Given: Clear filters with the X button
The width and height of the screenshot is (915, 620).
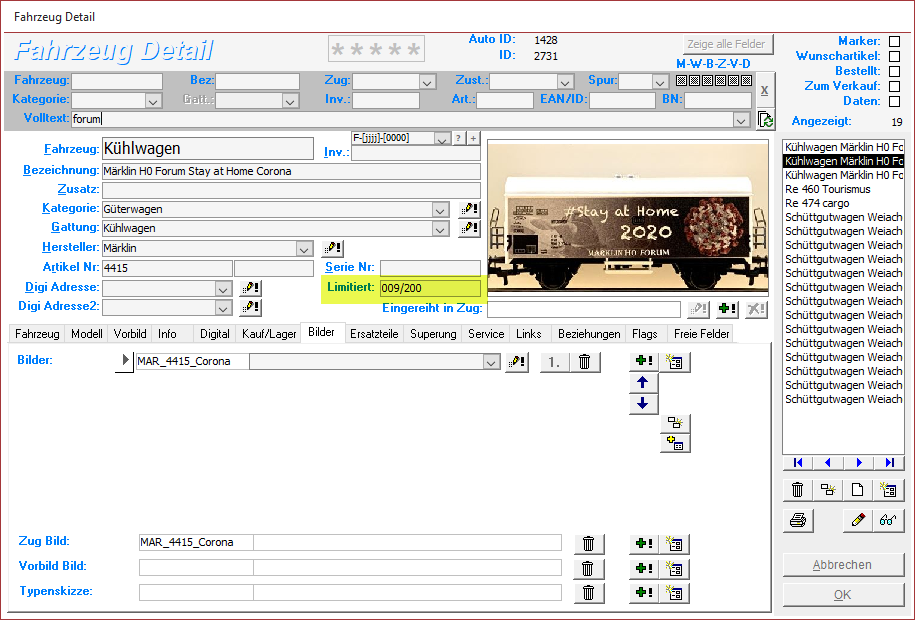Looking at the screenshot, I should coord(764,90).
